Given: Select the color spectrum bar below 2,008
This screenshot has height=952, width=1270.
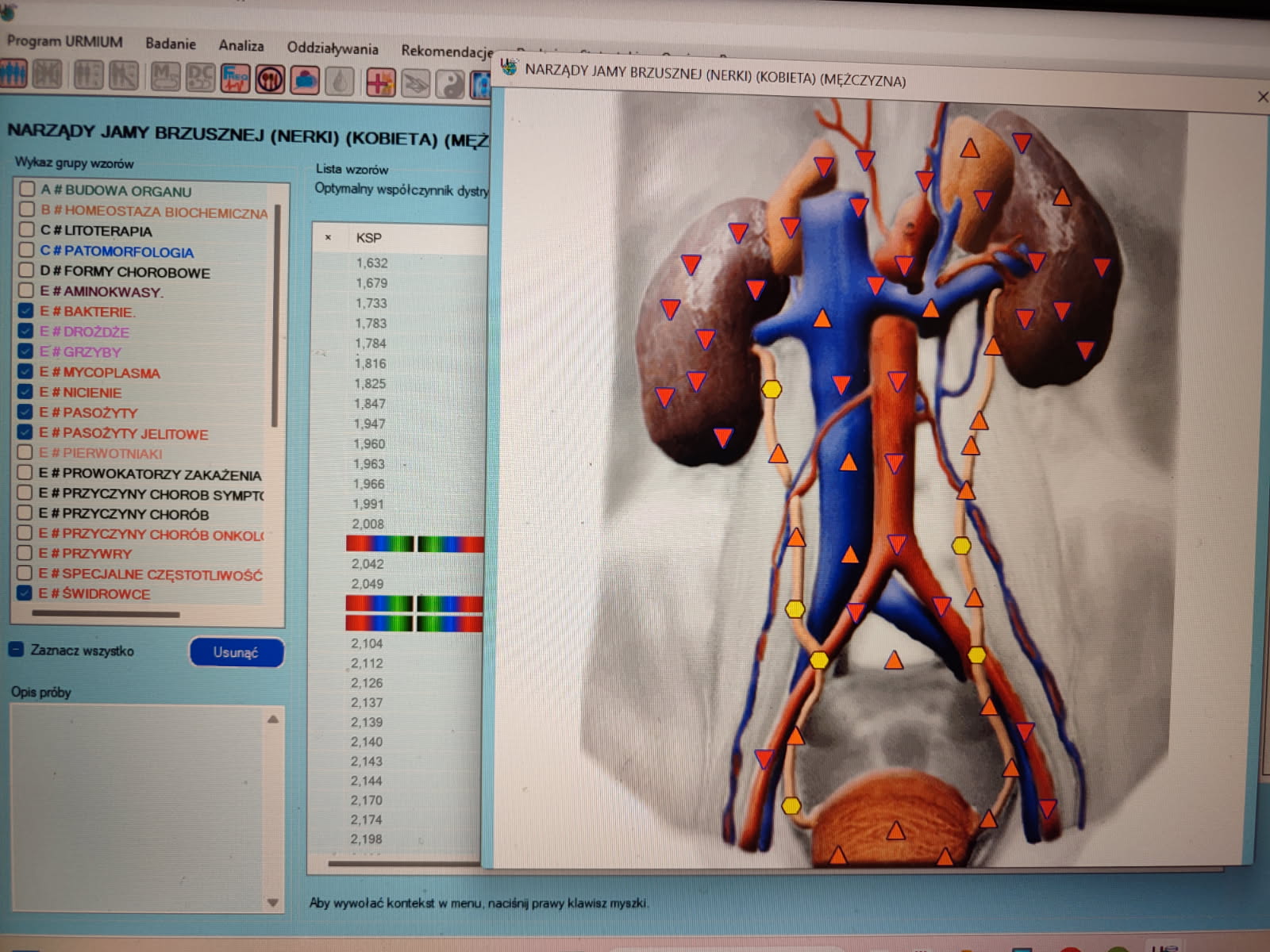Looking at the screenshot, I should pos(414,543).
